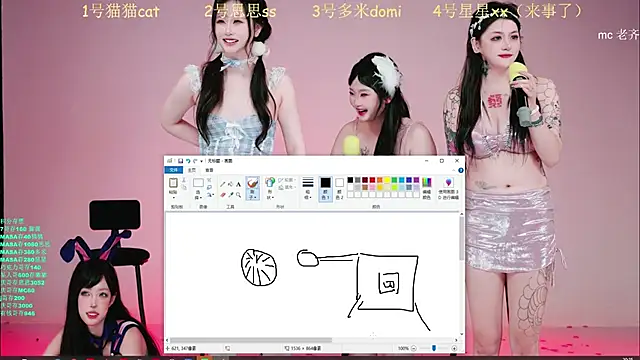Image resolution: width=640 pixels, height=360 pixels.
Task: Click the Crop icon in the Image group
Action: [x=209, y=180]
